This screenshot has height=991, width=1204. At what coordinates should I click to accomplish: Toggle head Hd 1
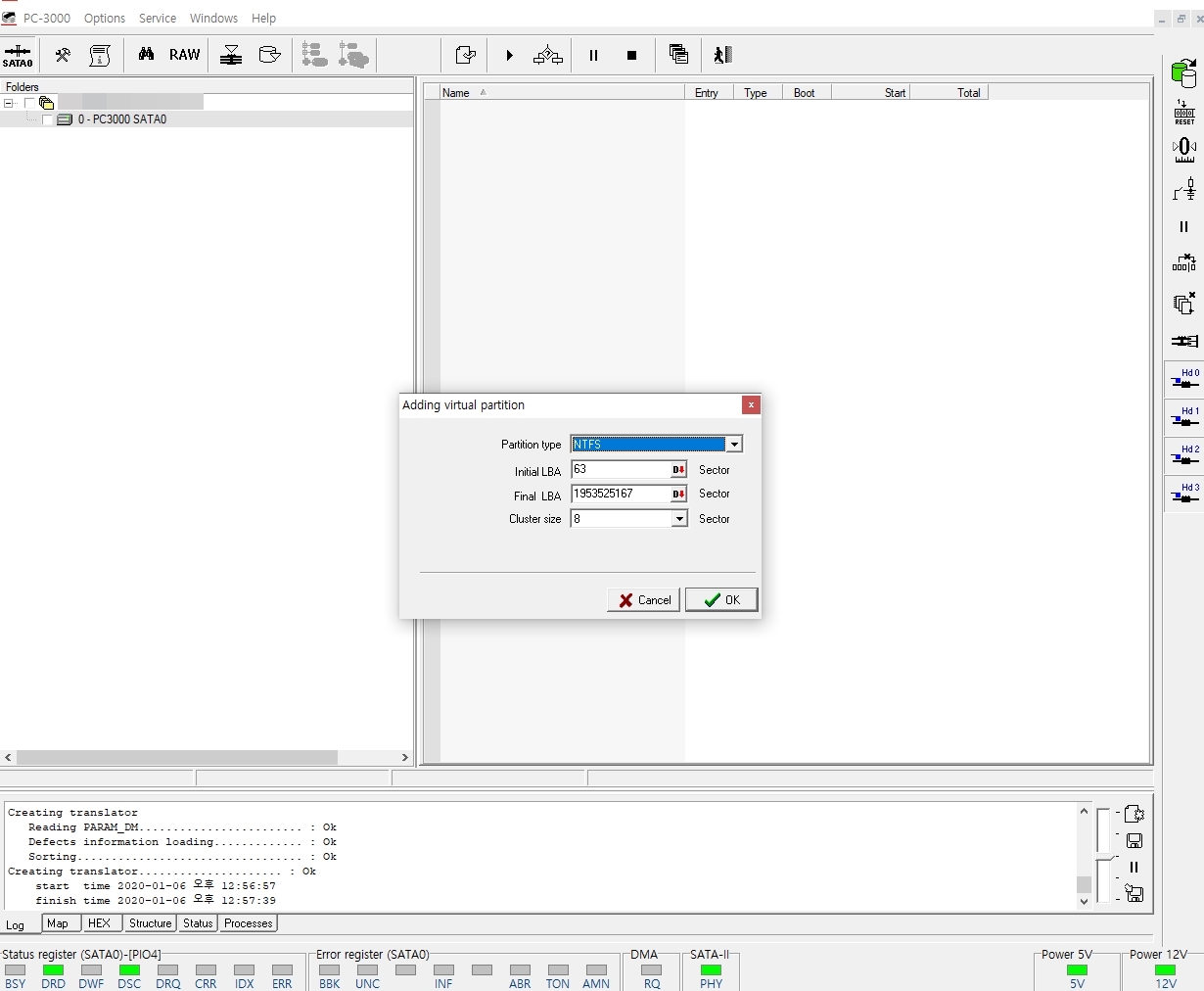pyautogui.click(x=1184, y=418)
